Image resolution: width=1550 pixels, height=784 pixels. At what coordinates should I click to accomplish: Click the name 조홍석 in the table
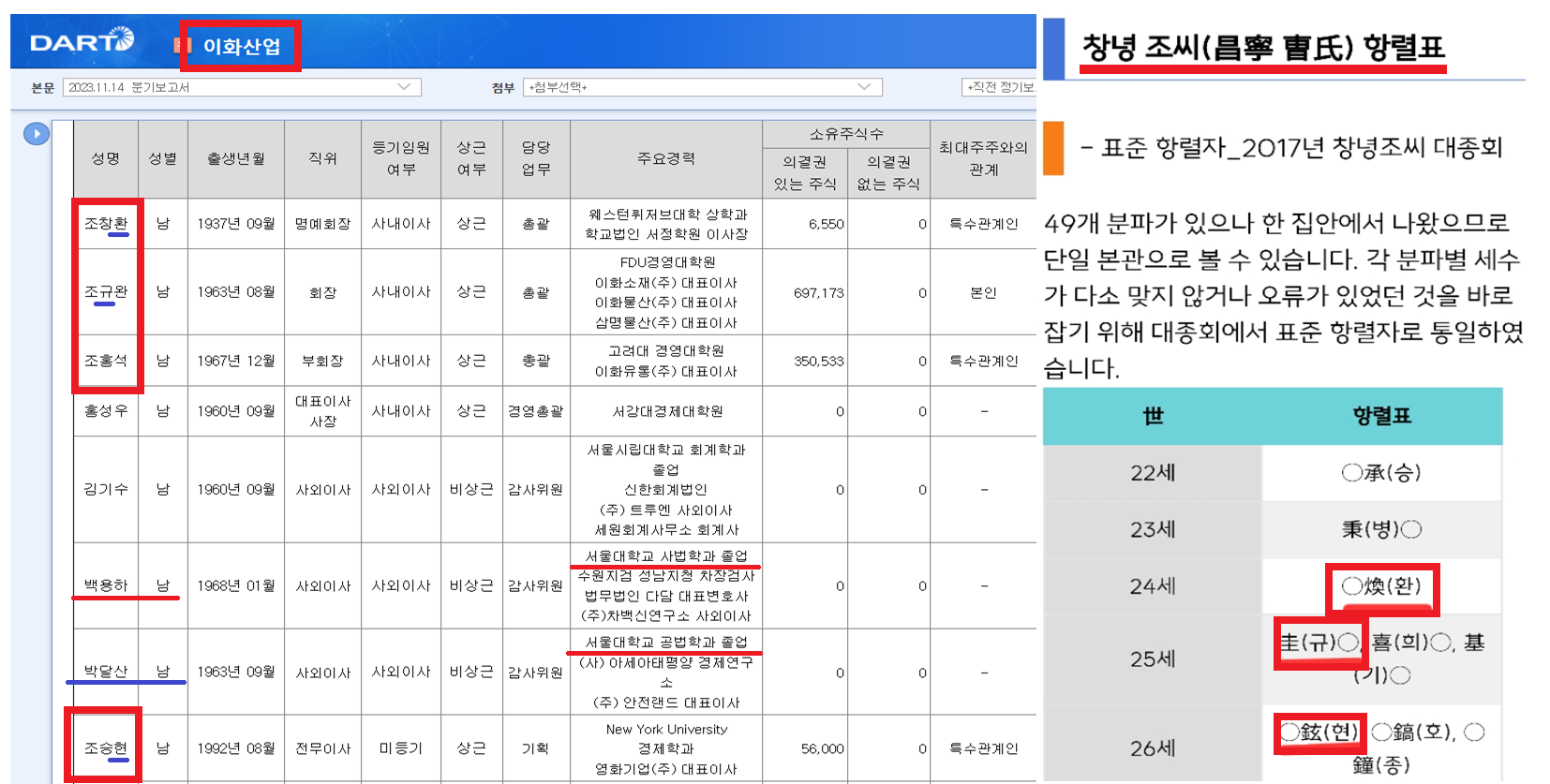click(106, 361)
